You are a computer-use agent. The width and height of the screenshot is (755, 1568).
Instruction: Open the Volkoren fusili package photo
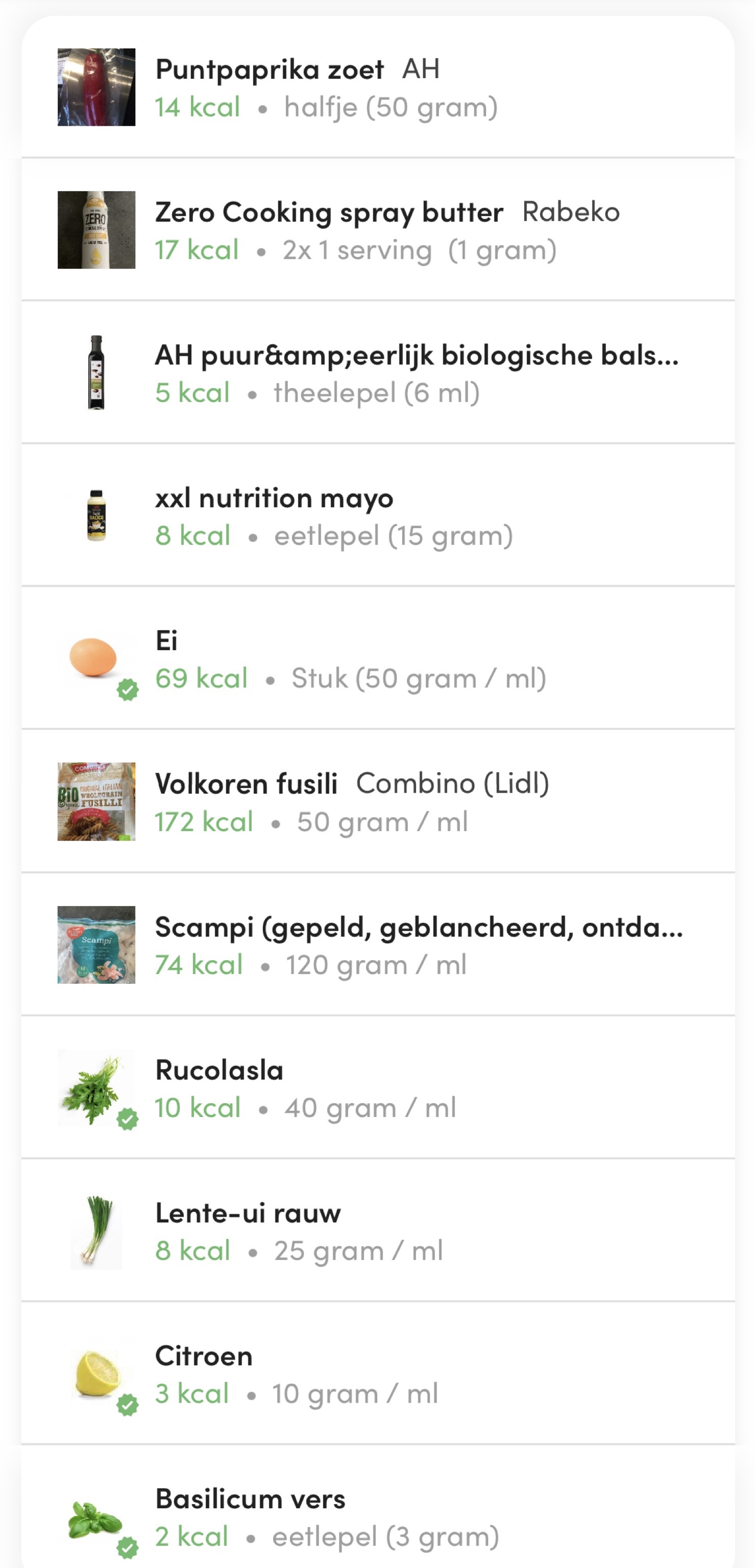[x=96, y=802]
